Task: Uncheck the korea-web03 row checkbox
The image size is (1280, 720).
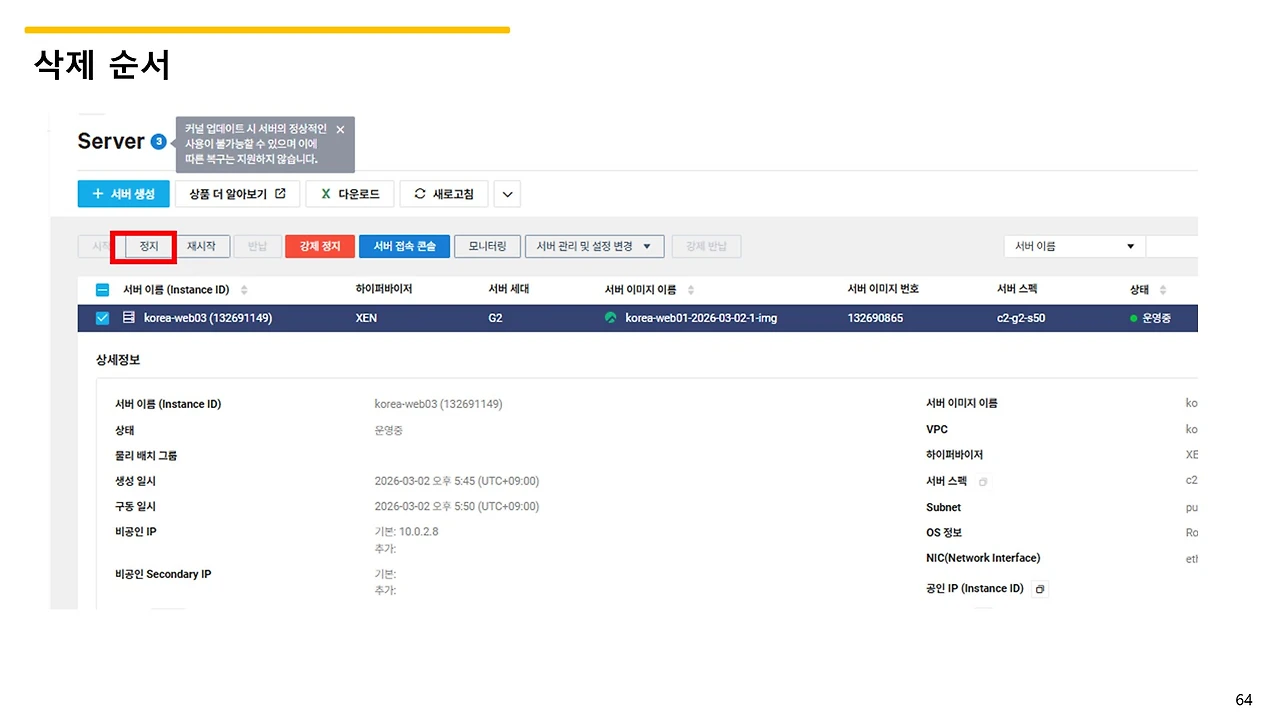Action: point(102,318)
